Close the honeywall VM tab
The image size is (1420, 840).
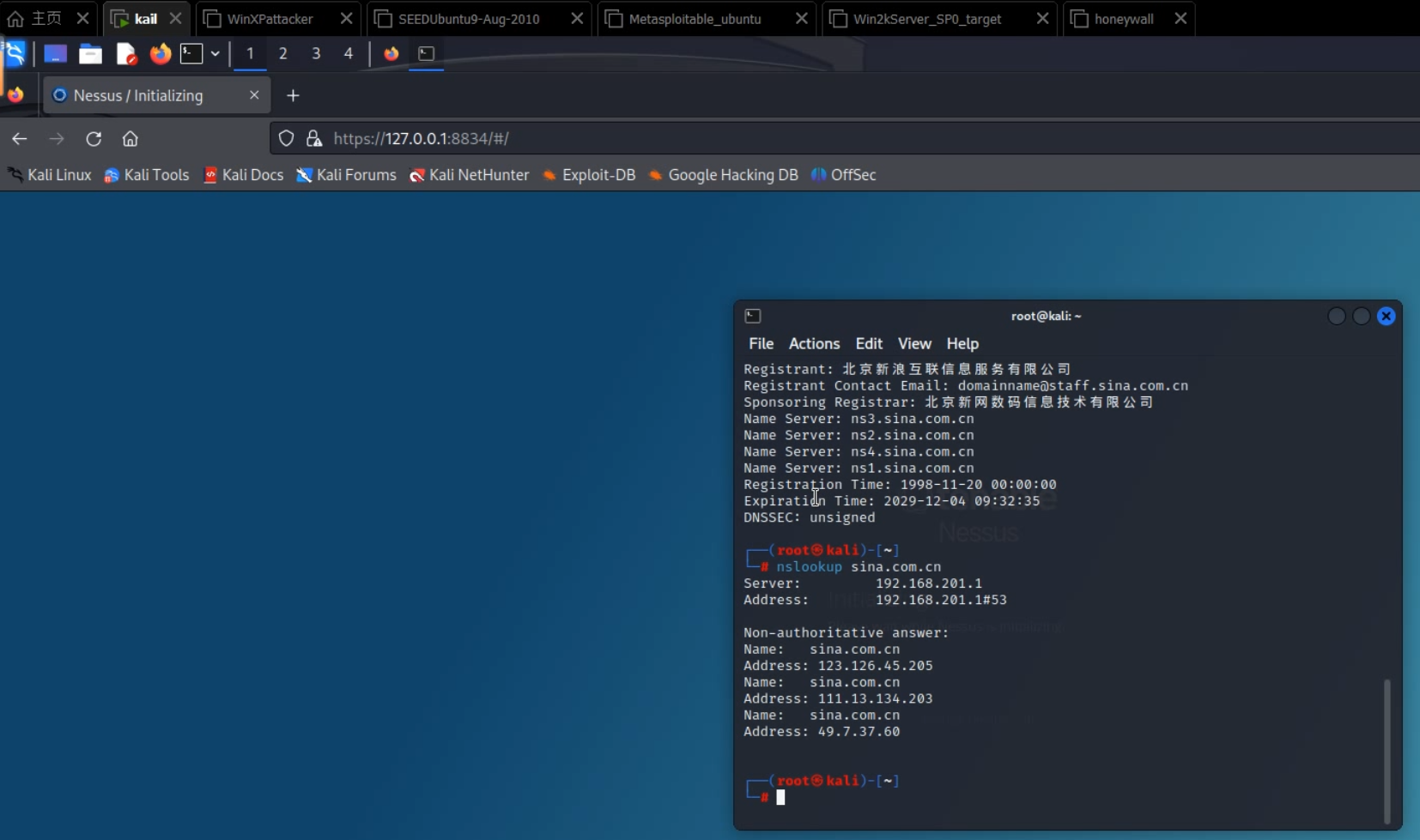(1180, 18)
